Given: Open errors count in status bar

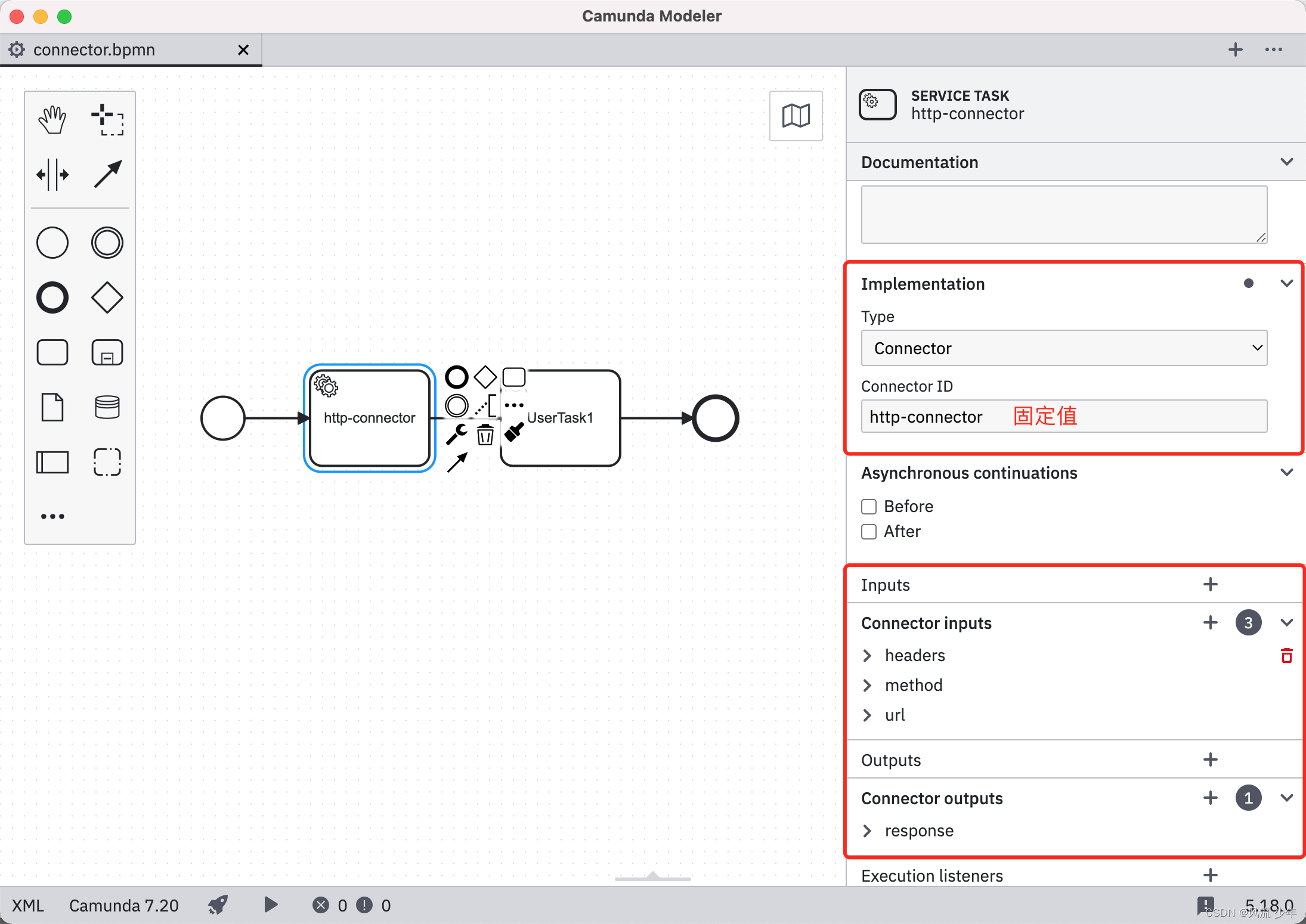Looking at the screenshot, I should point(330,906).
